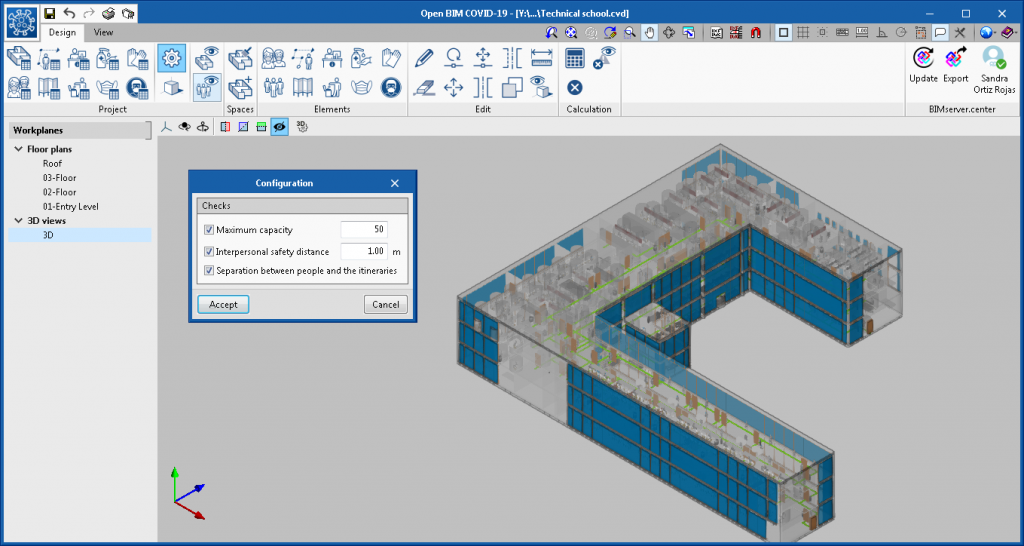Switch to the View tab
The image size is (1024, 546).
coord(103,32)
